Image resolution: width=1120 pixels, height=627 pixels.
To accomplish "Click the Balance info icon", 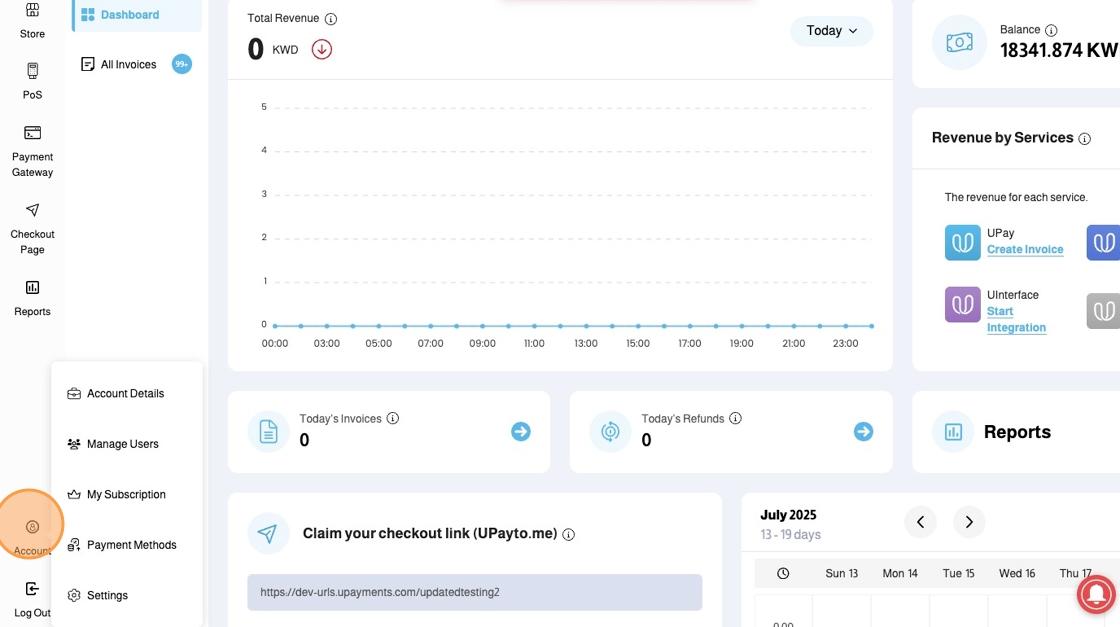I will [x=1051, y=30].
